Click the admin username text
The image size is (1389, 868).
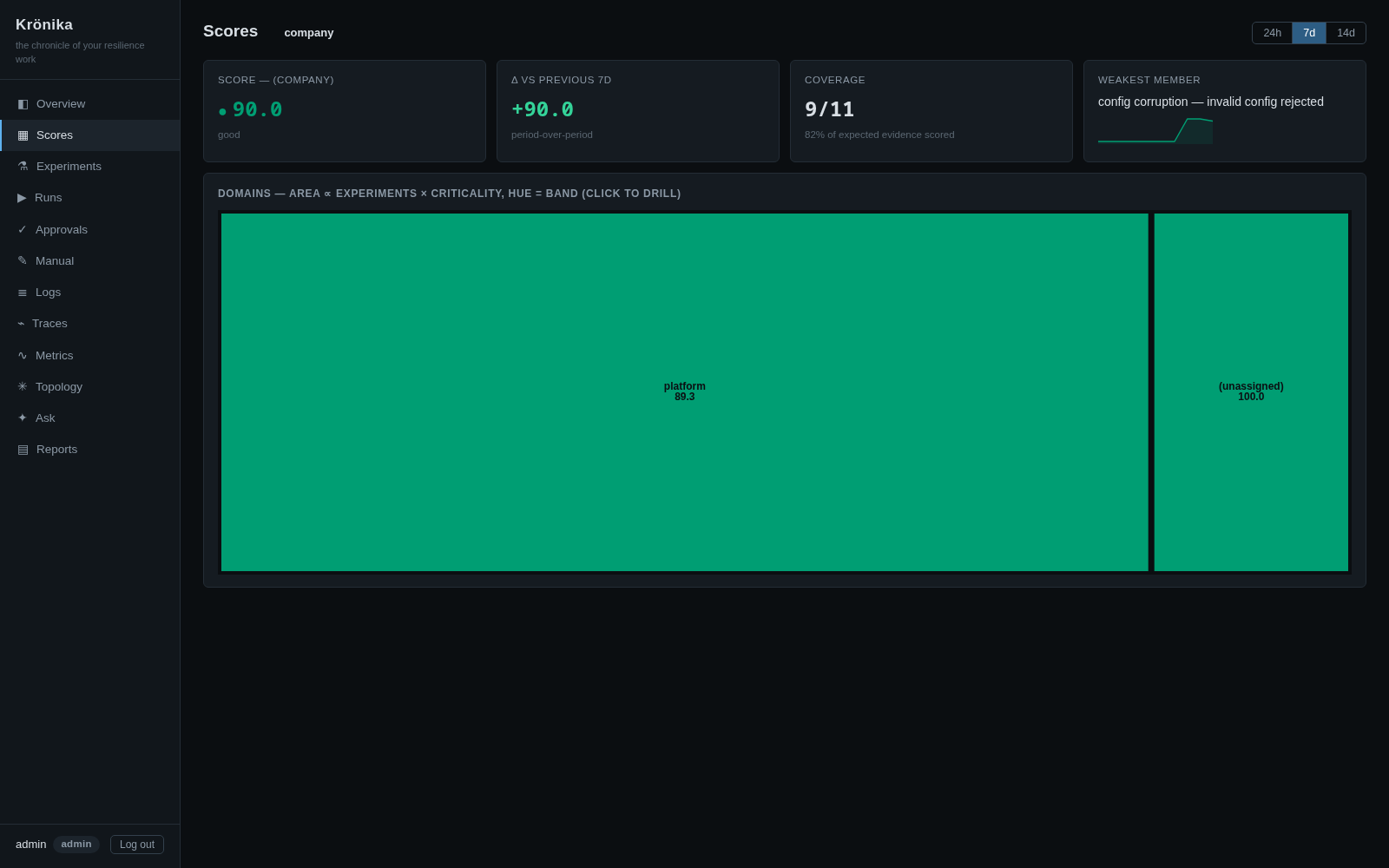click(31, 845)
